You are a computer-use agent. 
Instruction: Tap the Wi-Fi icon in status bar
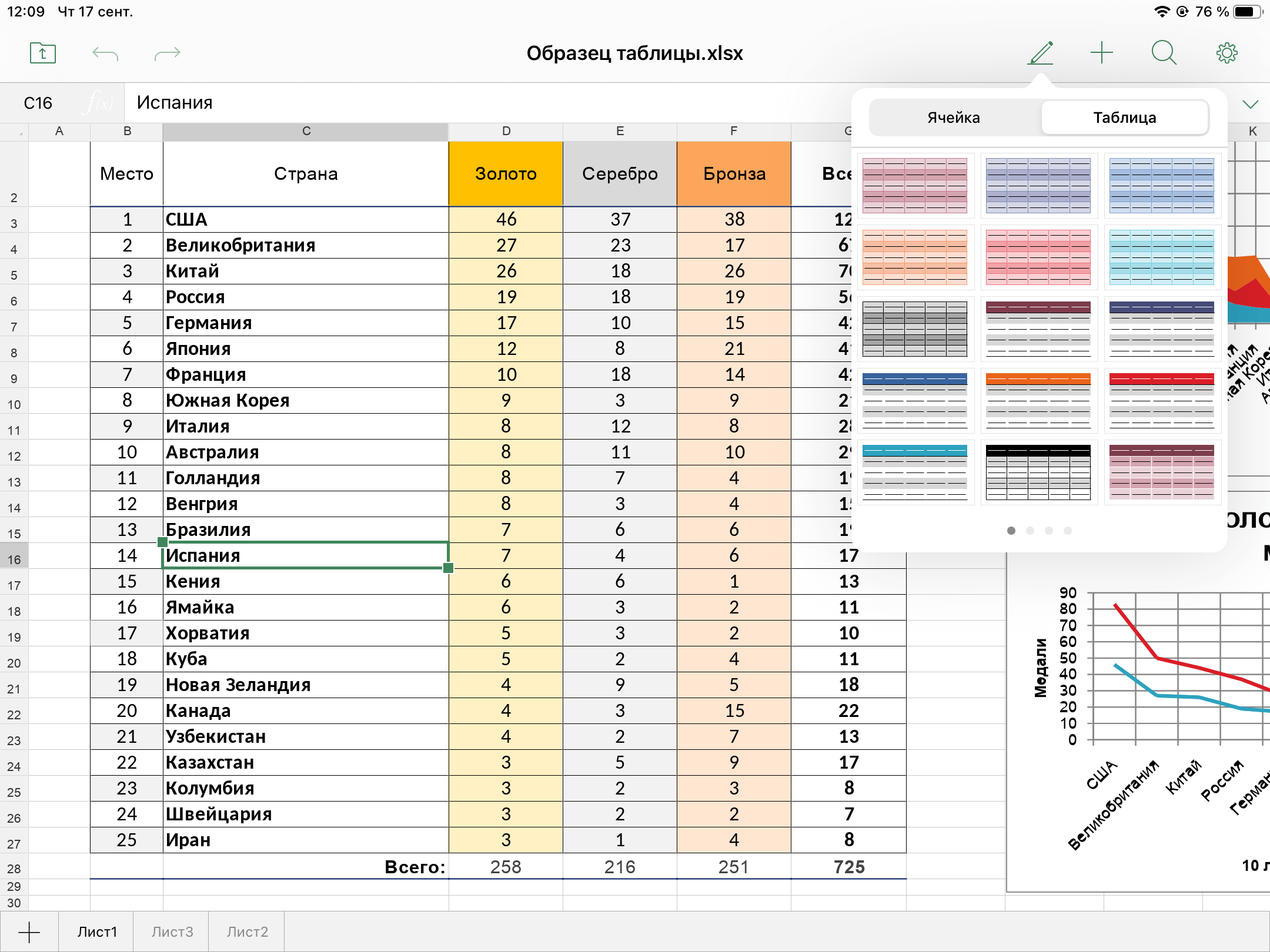(x=1162, y=12)
